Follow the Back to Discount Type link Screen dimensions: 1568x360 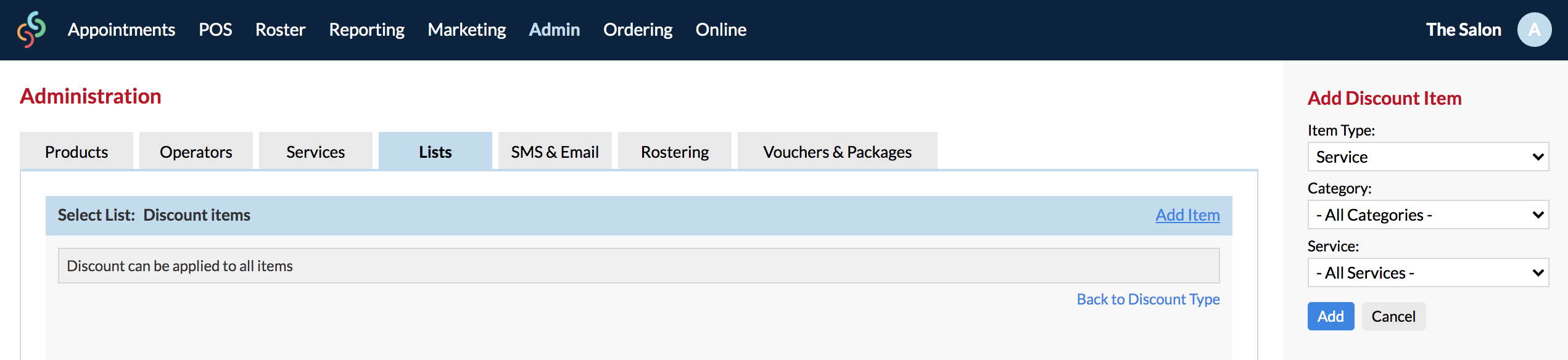(x=1148, y=299)
